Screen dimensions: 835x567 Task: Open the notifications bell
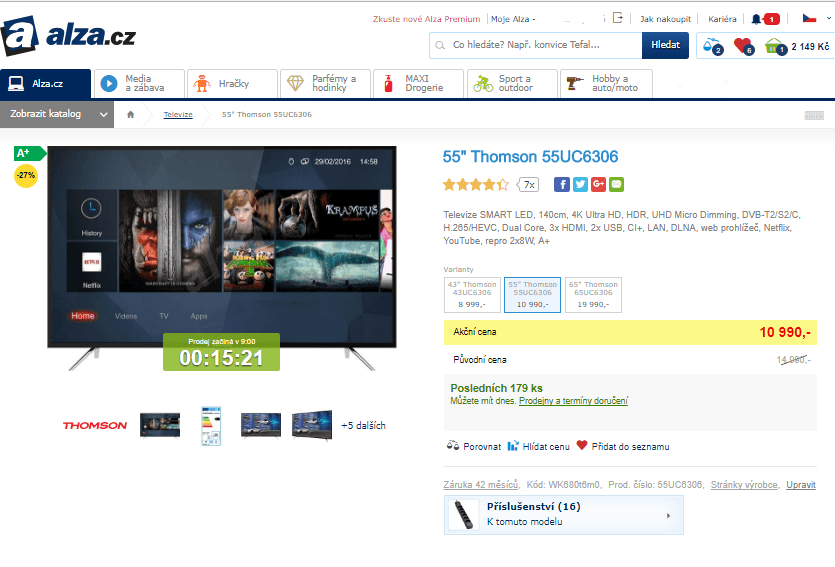756,19
